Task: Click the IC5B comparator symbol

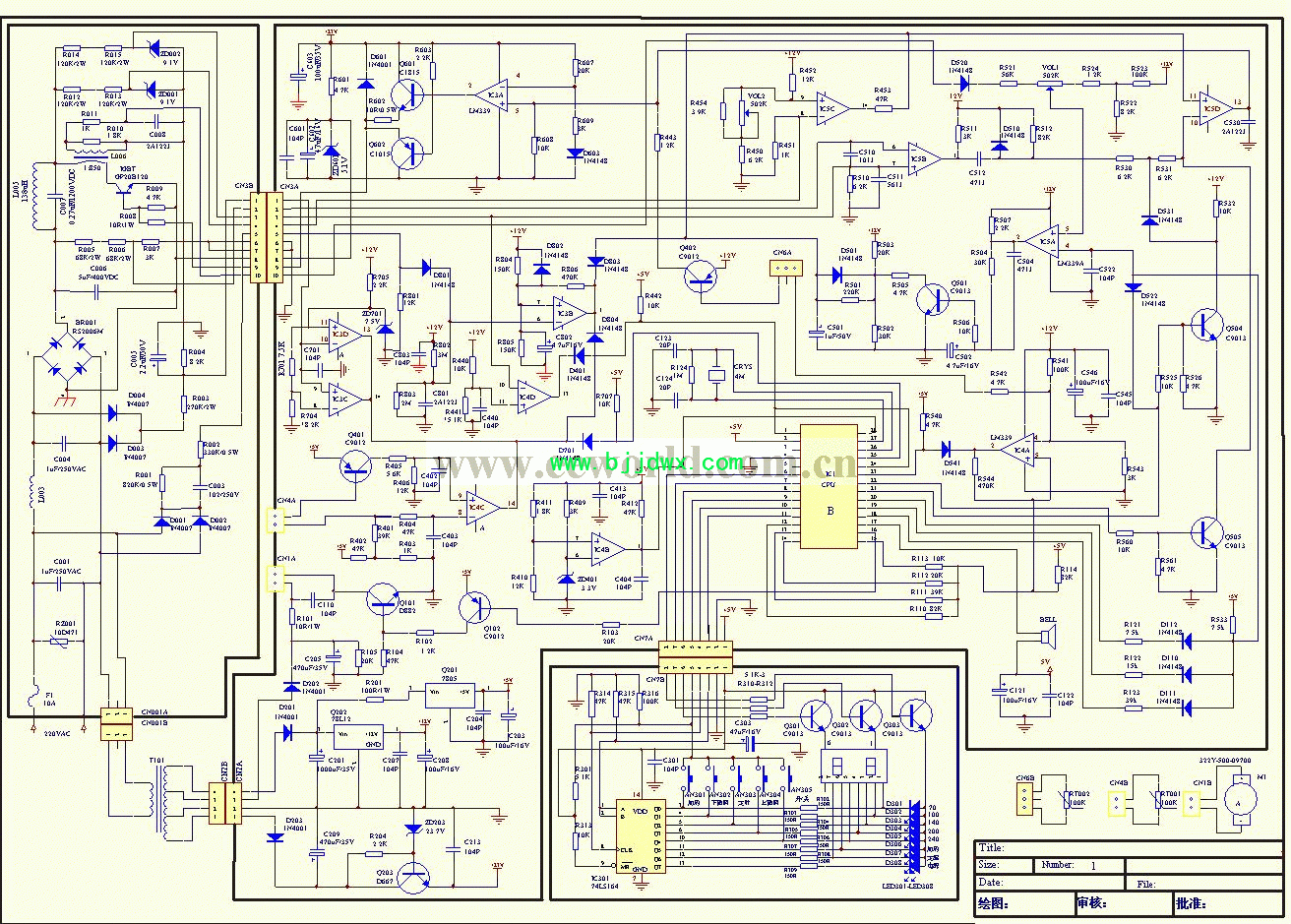Action: pos(923,157)
